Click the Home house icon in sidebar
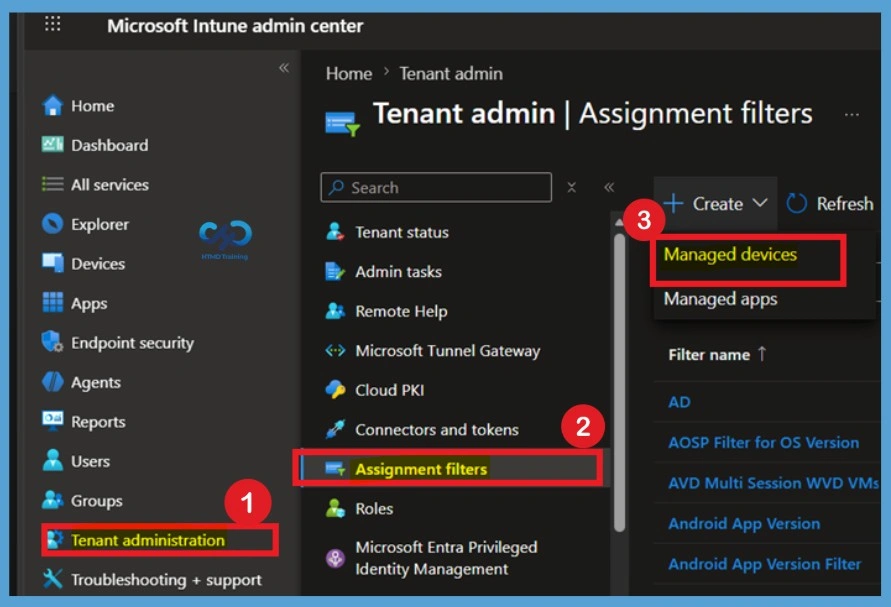Image resolution: width=891 pixels, height=607 pixels. [52, 106]
